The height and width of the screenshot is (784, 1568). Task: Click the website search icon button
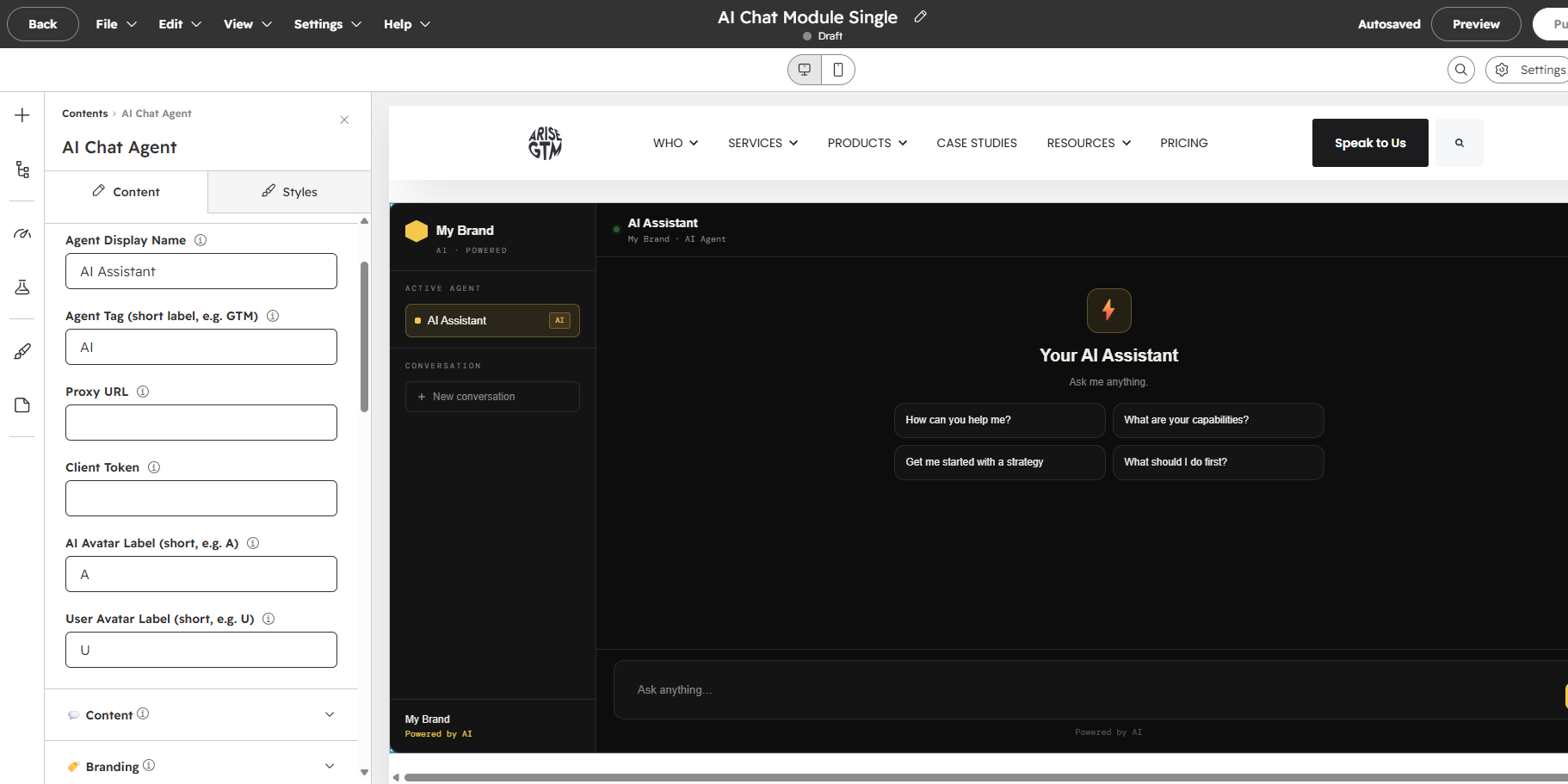click(x=1460, y=143)
